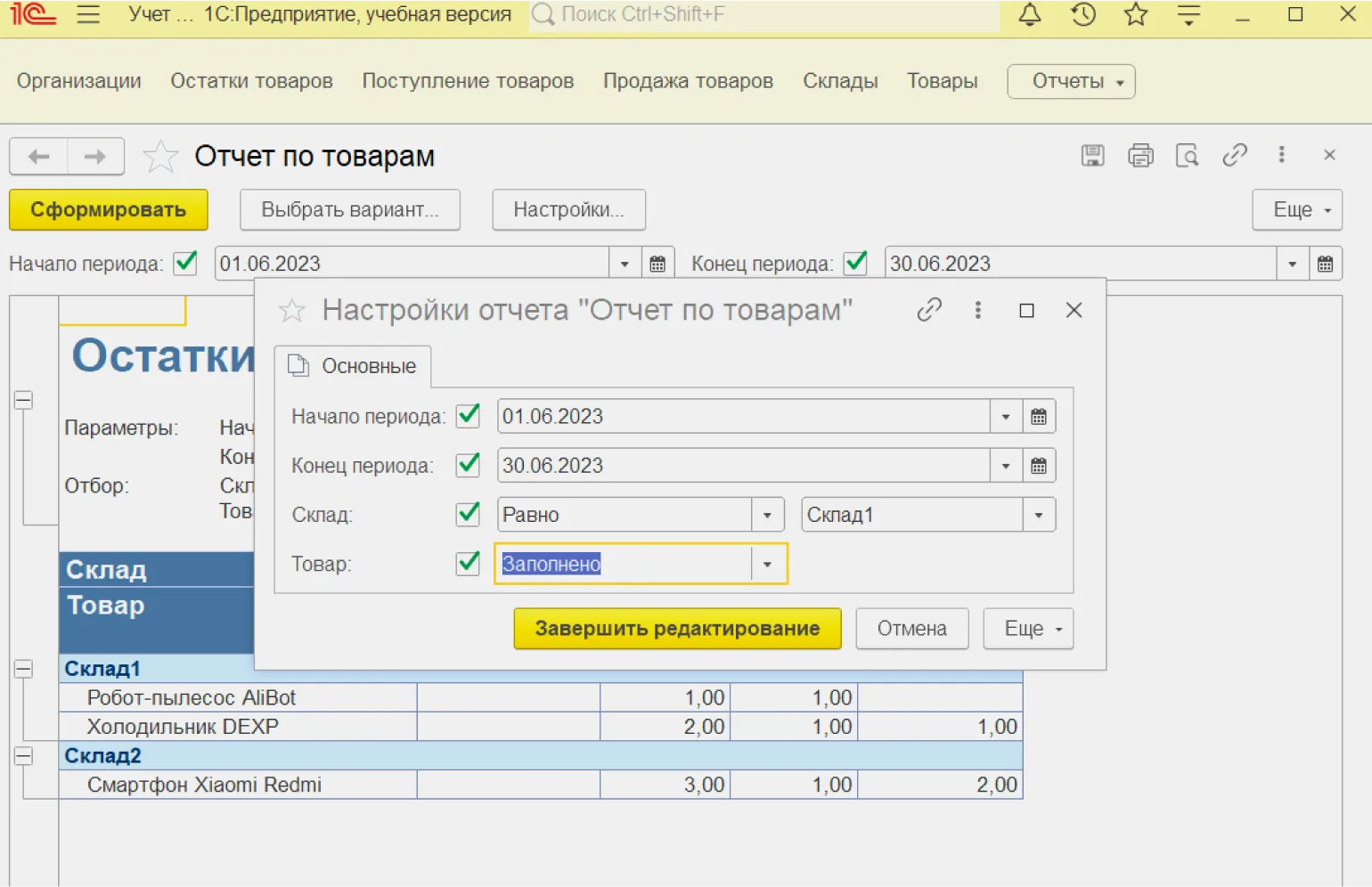The width and height of the screenshot is (1372, 887).
Task: Open the Склад1 value dropdown
Action: pos(1039,515)
